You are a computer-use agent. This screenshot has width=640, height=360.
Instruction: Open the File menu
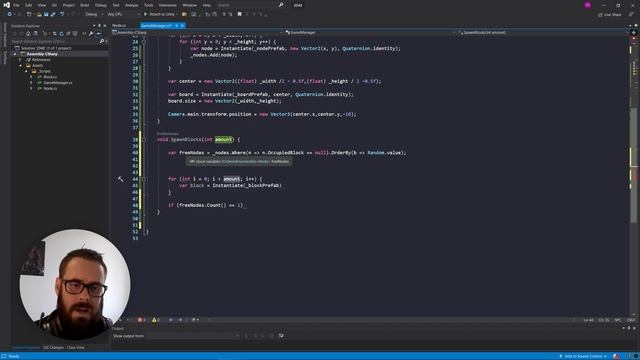pyautogui.click(x=16, y=5)
